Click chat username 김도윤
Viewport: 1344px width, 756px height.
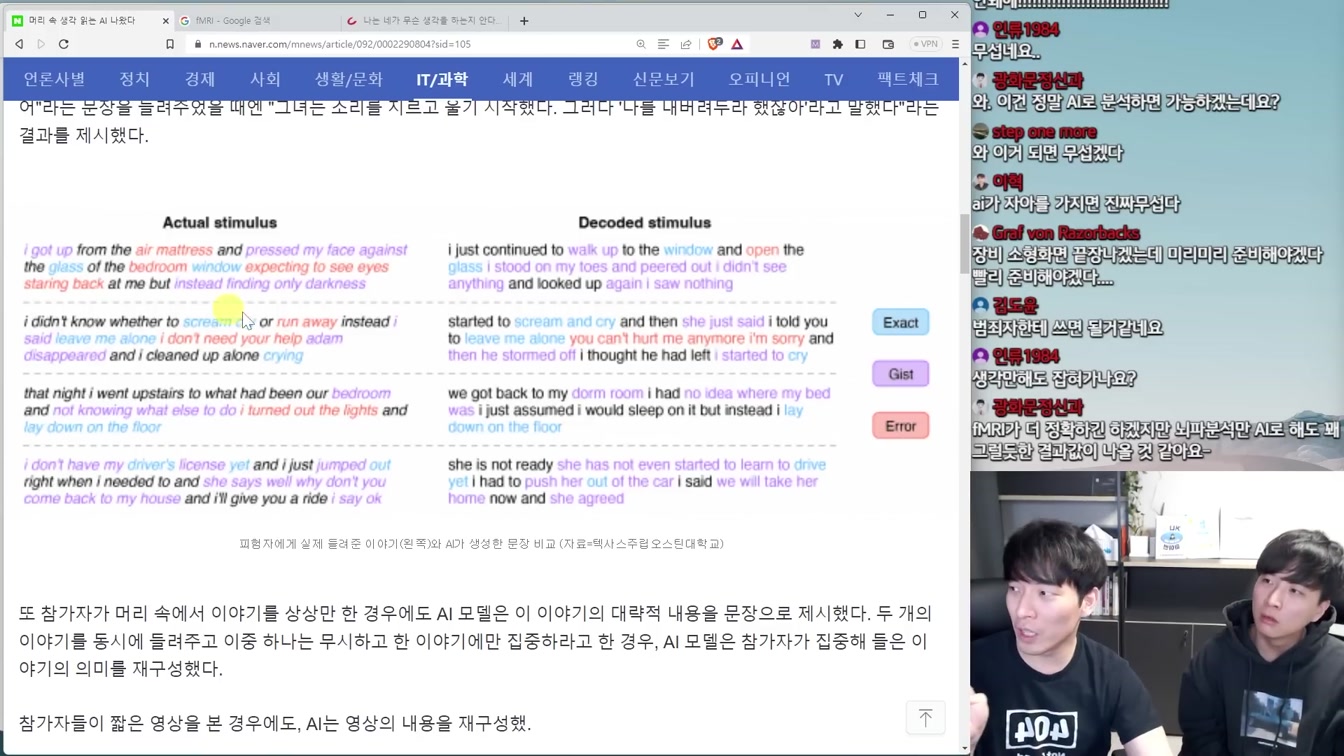pyautogui.click(x=1015, y=306)
